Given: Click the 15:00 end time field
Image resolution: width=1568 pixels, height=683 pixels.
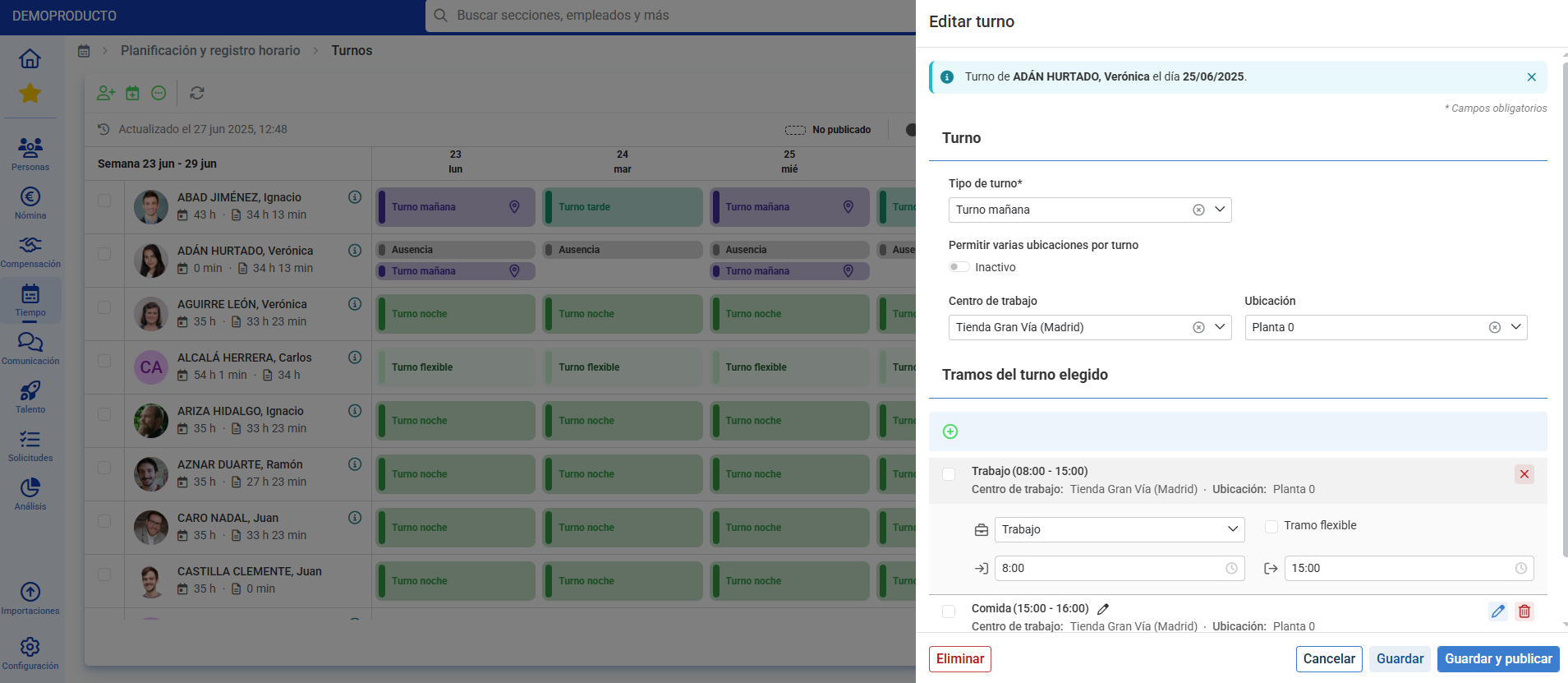Looking at the screenshot, I should coord(1409,569).
